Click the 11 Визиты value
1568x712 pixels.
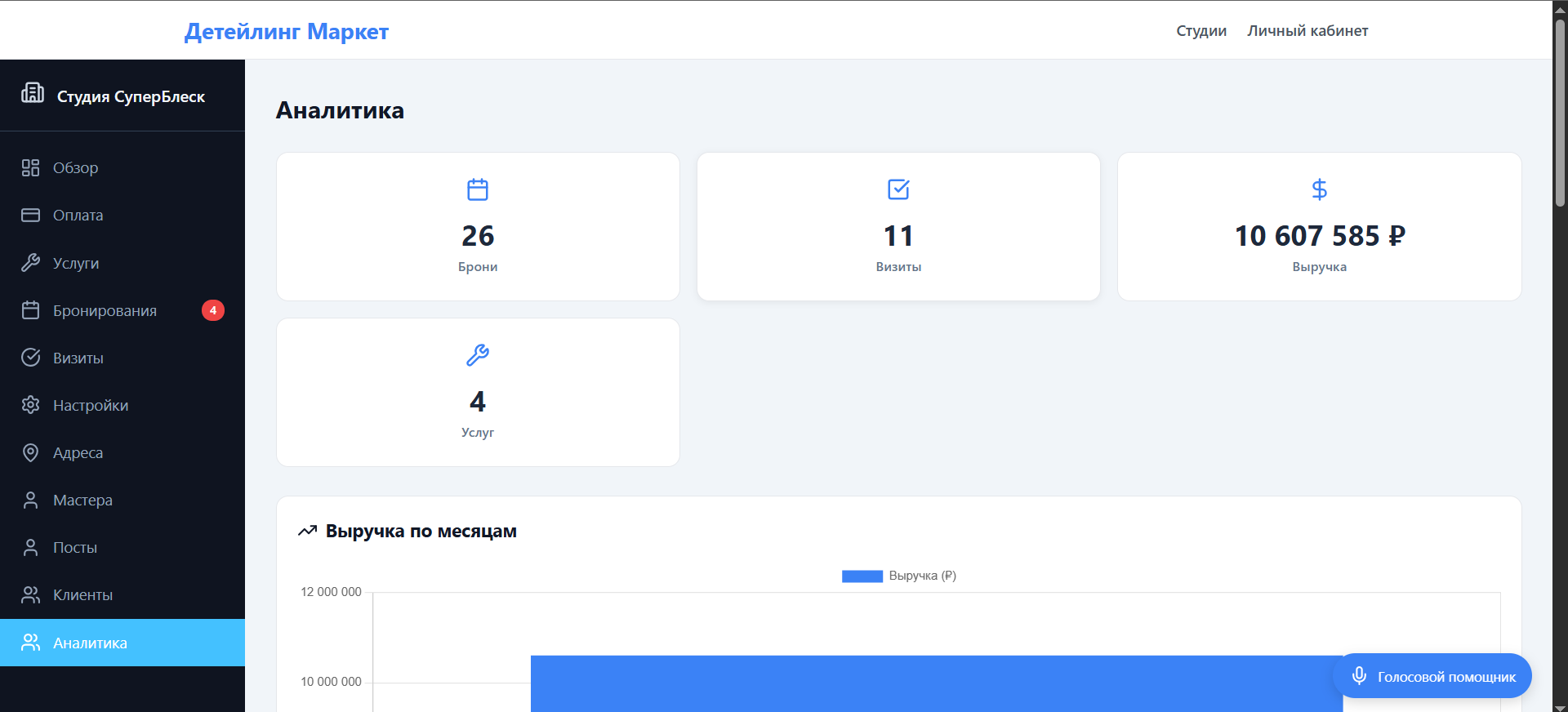coord(898,236)
